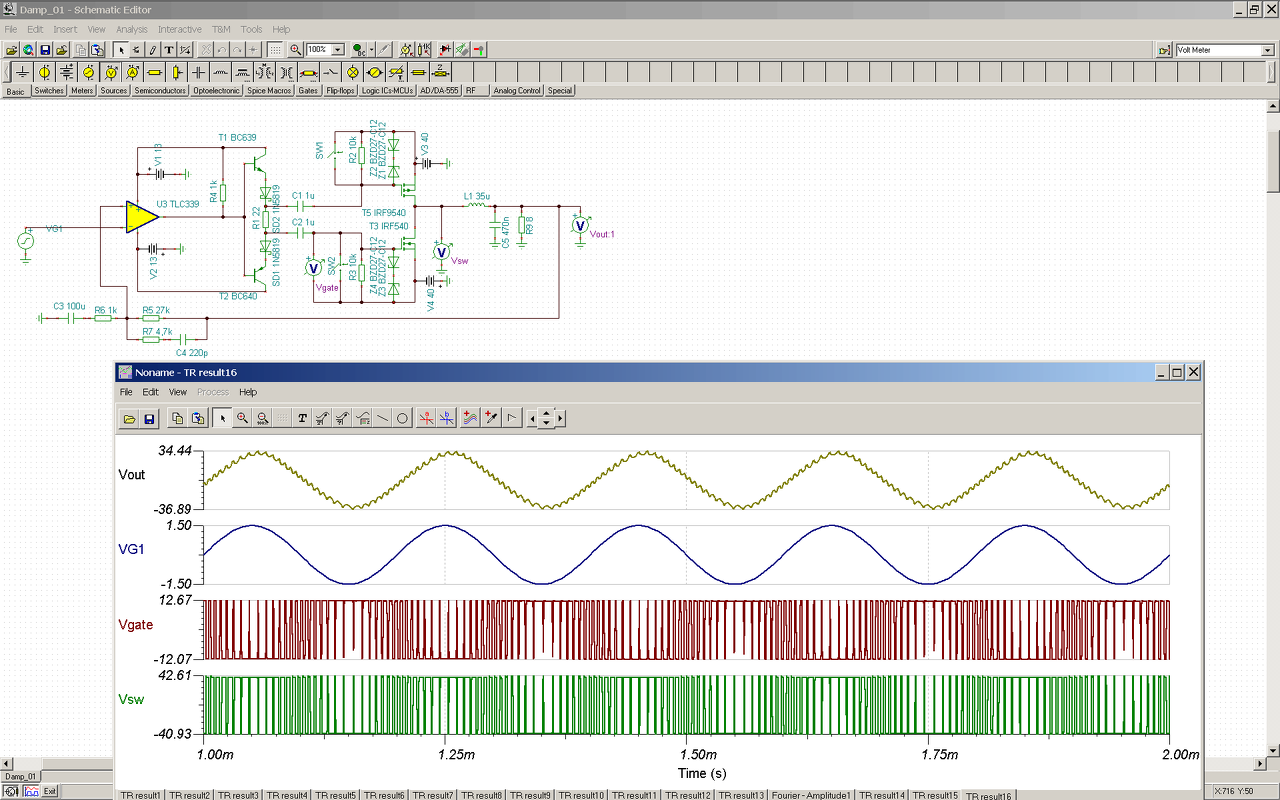Toggle the grid display button in schematic toolbar
Screen dimensions: 1280x800
coord(275,49)
